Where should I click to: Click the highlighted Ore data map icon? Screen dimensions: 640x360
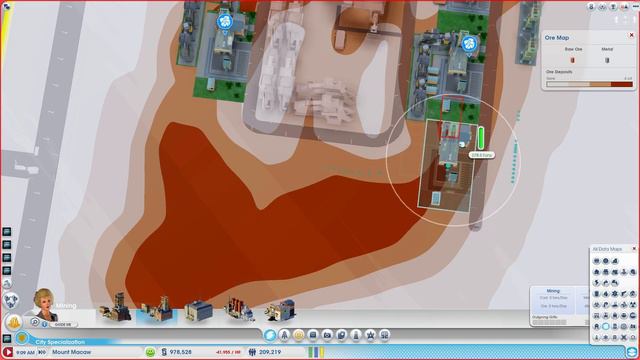click(606, 327)
